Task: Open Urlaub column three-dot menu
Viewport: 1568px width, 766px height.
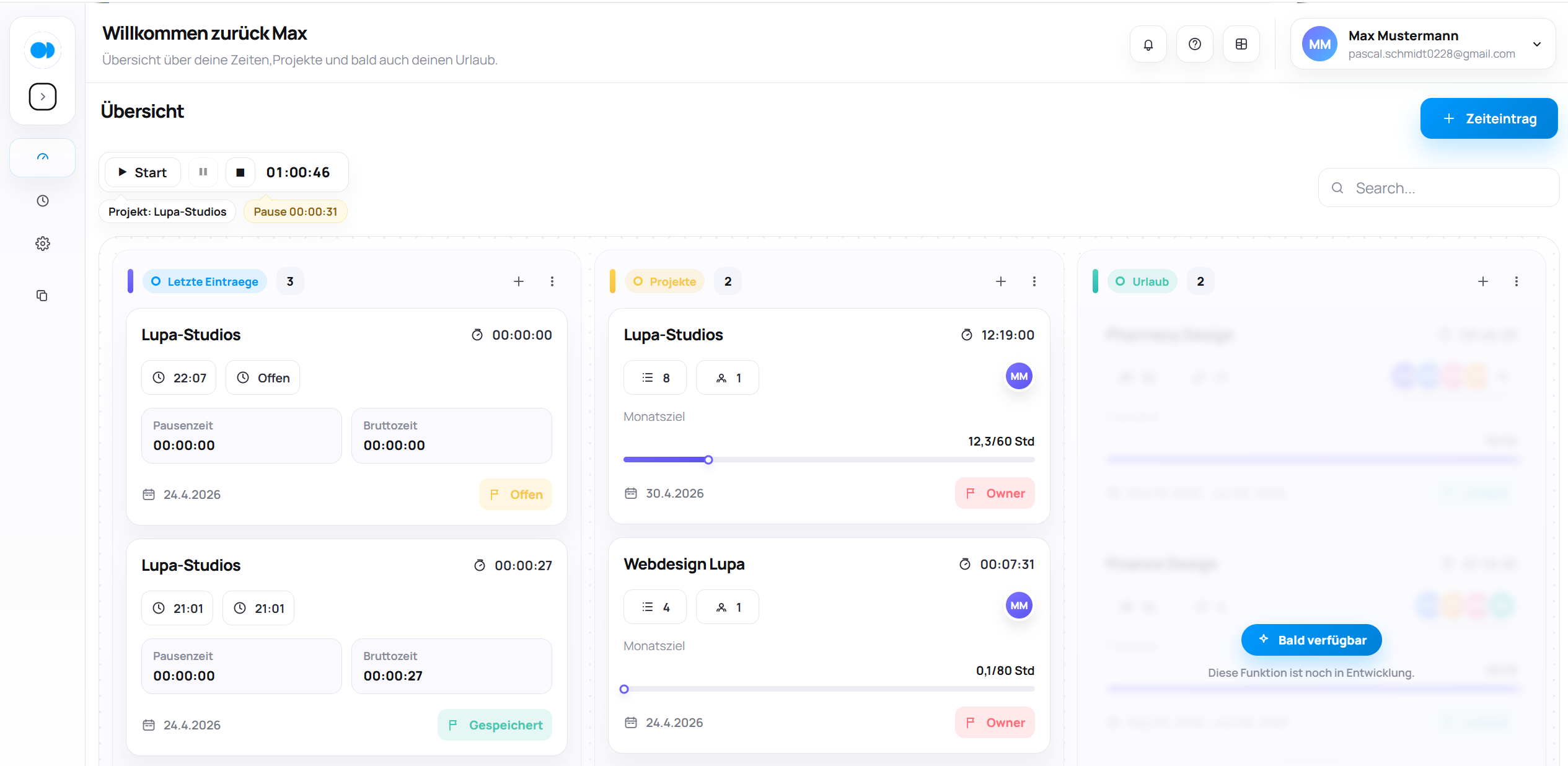Action: coord(1516,281)
